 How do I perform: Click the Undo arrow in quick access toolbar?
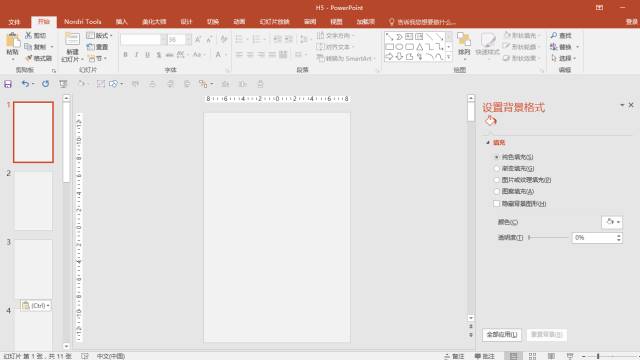point(25,84)
